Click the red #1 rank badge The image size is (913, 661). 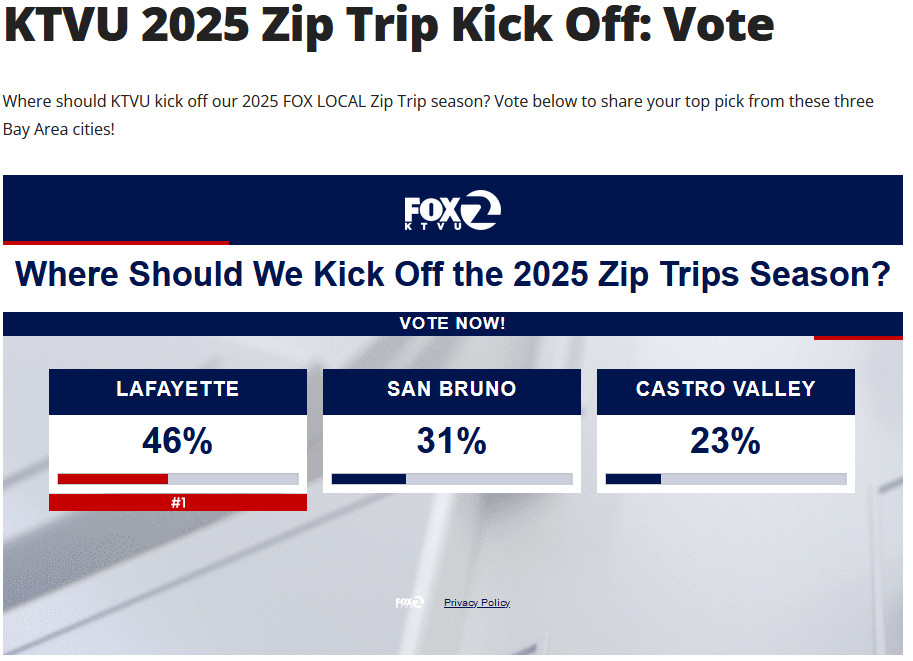pos(178,502)
